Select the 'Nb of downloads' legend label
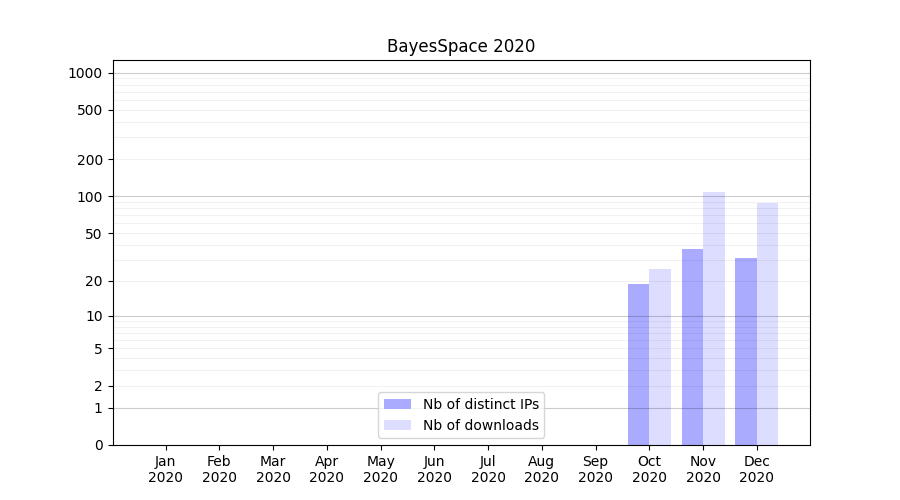 click(x=480, y=425)
